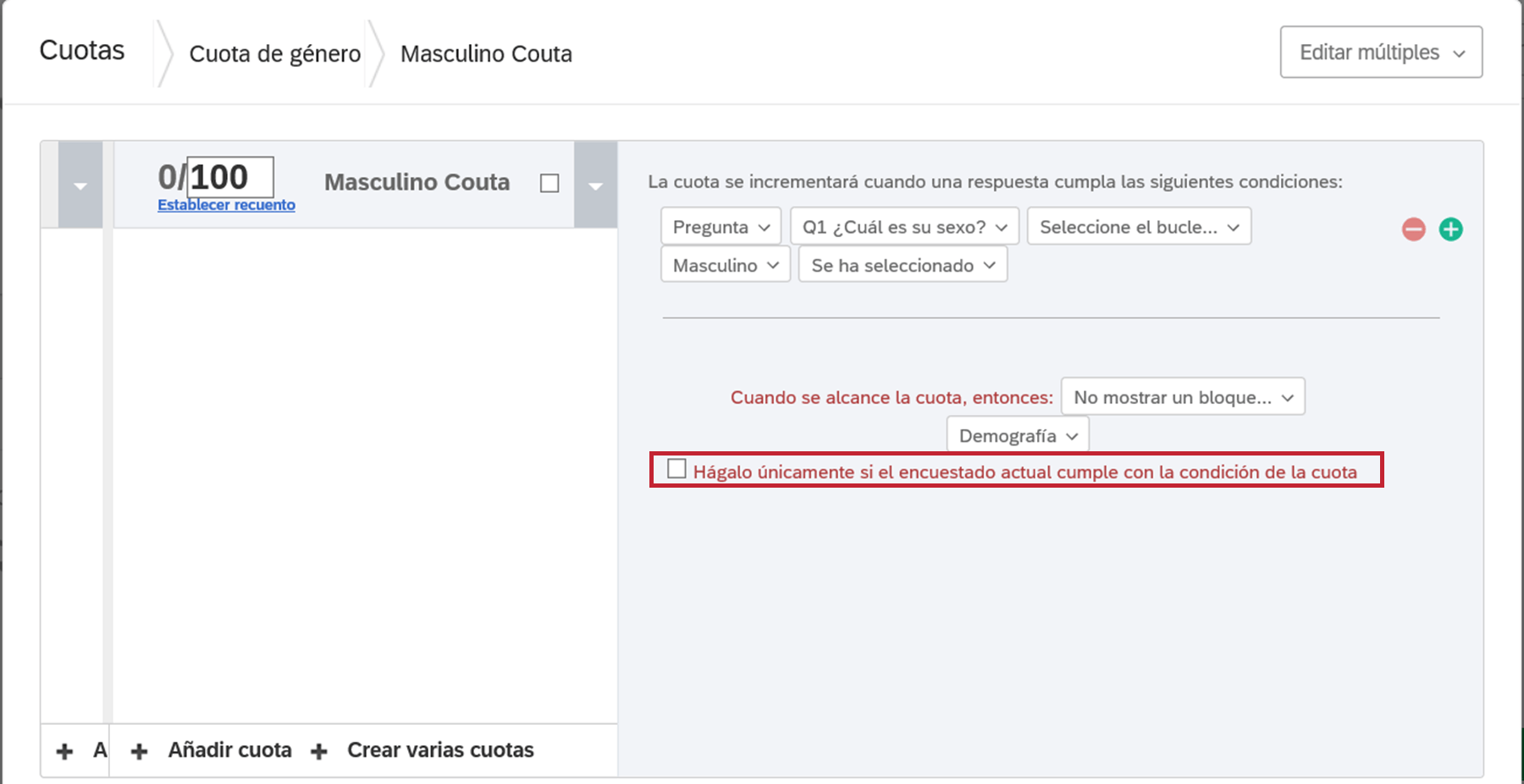The image size is (1524, 784).
Task: Open the Seleccione el bucle dropdown
Action: click(x=1139, y=226)
